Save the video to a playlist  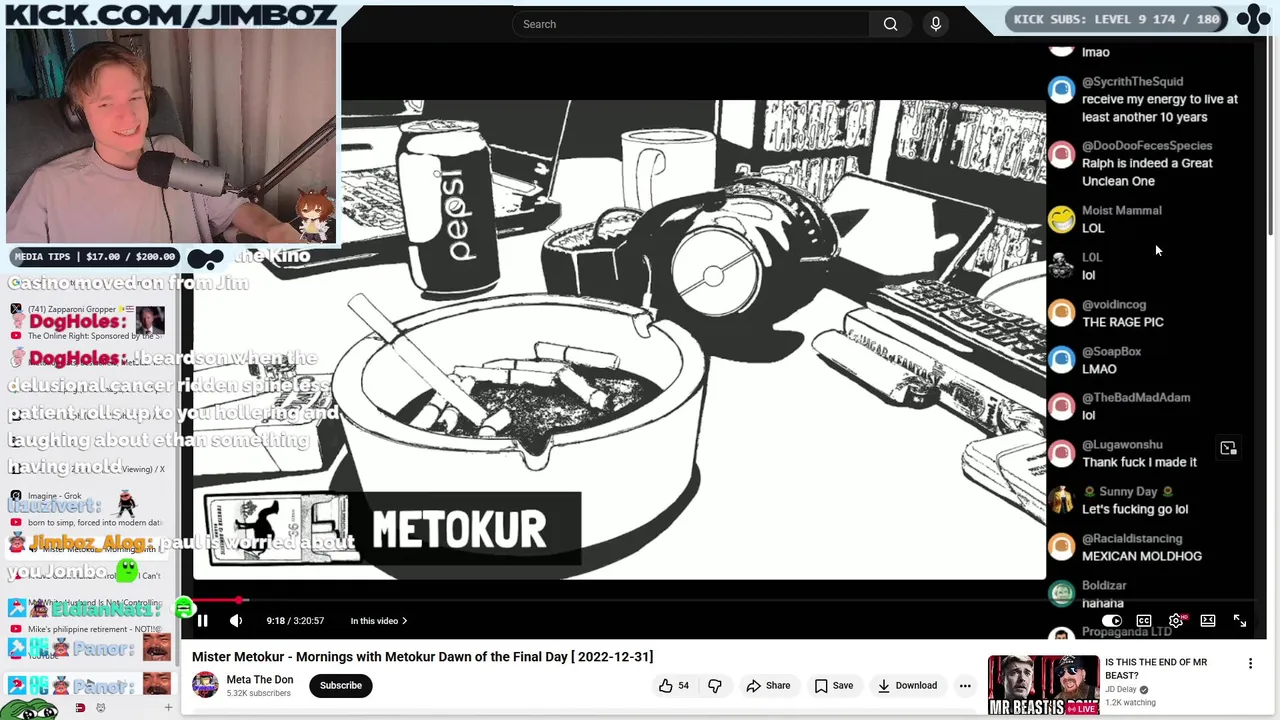coord(833,686)
